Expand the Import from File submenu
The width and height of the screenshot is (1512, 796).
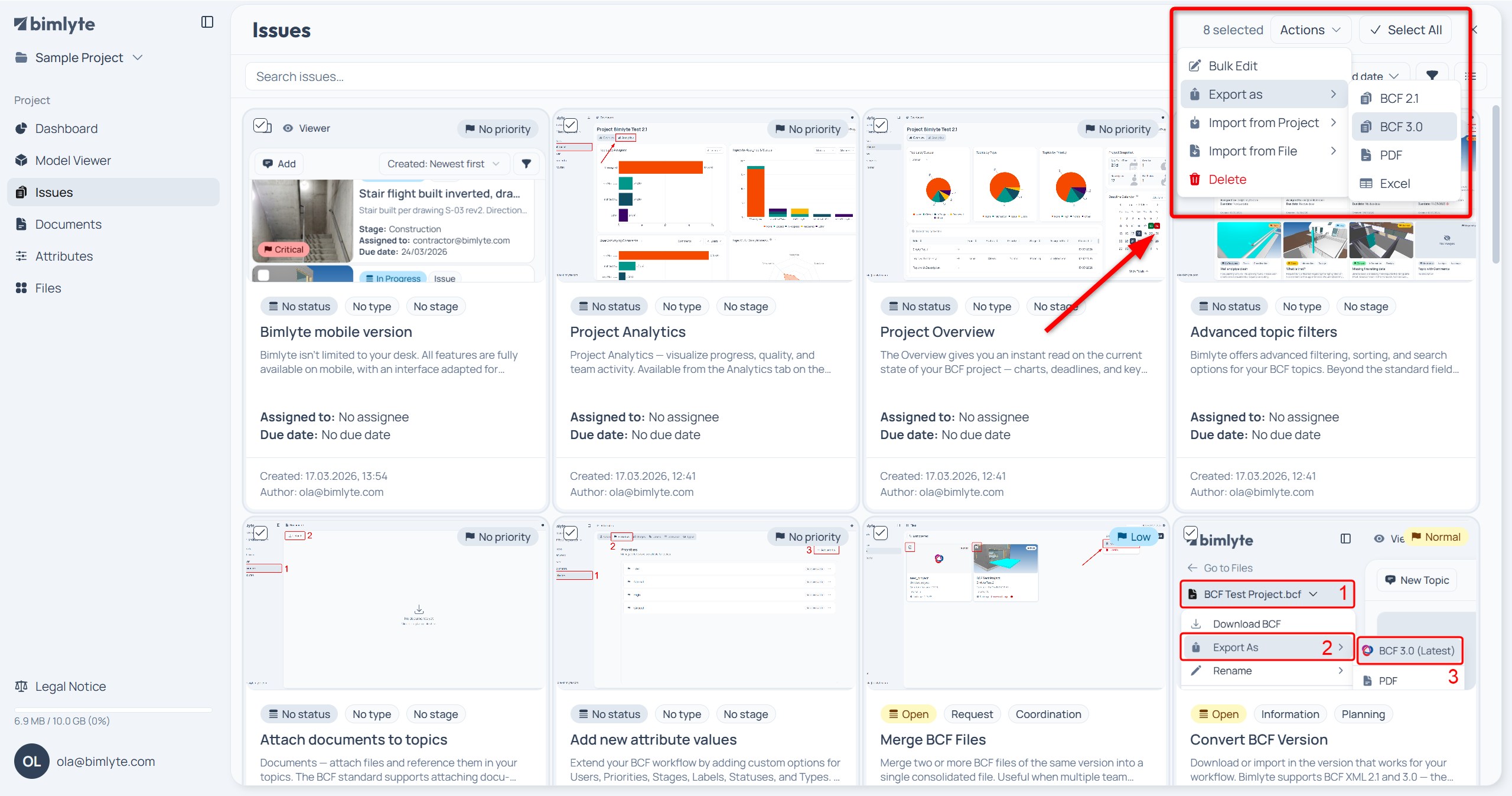[x=1264, y=151]
